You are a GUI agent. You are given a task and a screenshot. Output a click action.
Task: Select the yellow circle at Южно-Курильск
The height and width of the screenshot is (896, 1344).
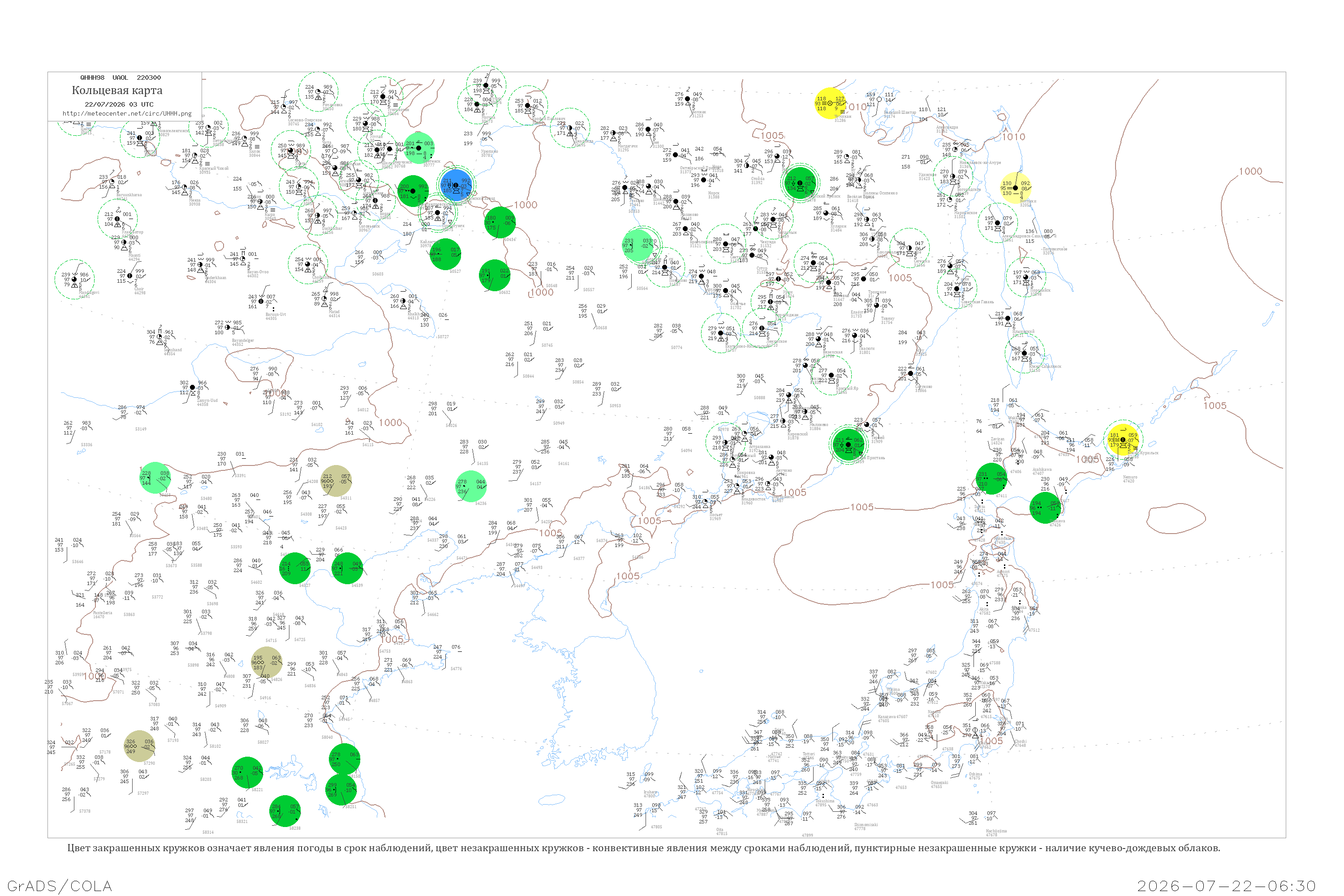[1123, 439]
